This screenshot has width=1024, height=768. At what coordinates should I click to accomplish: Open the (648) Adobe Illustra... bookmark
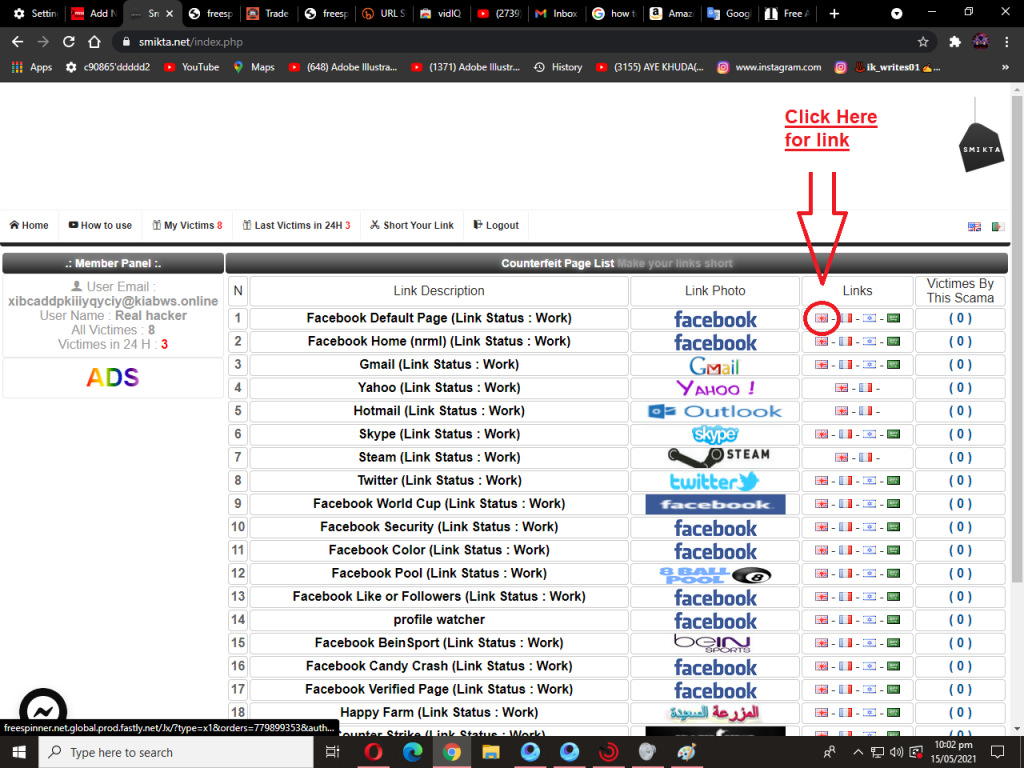(x=343, y=67)
